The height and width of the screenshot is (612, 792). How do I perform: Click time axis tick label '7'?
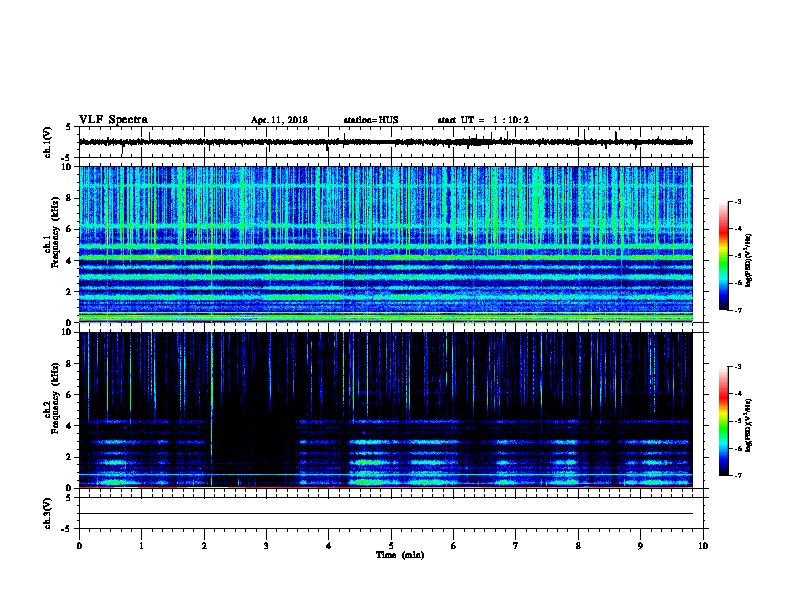[516, 546]
